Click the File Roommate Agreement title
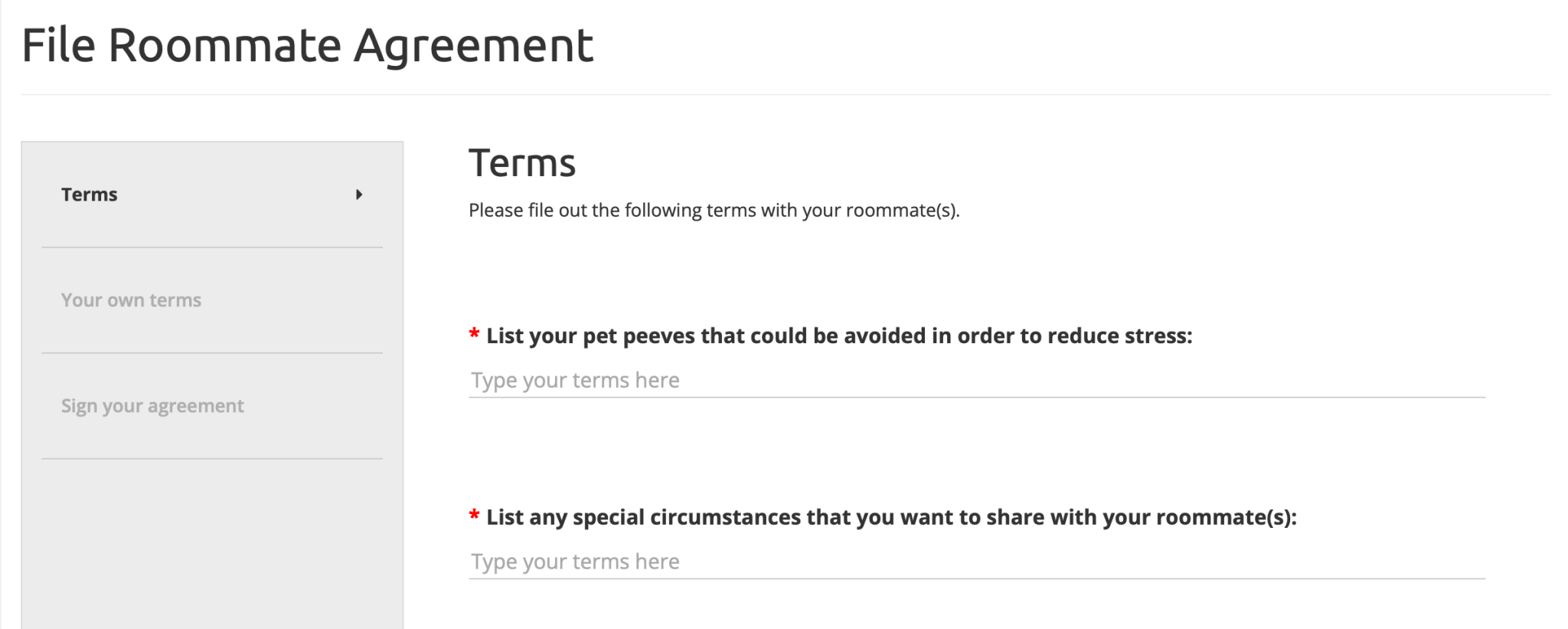Image resolution: width=1568 pixels, height=629 pixels. [308, 46]
